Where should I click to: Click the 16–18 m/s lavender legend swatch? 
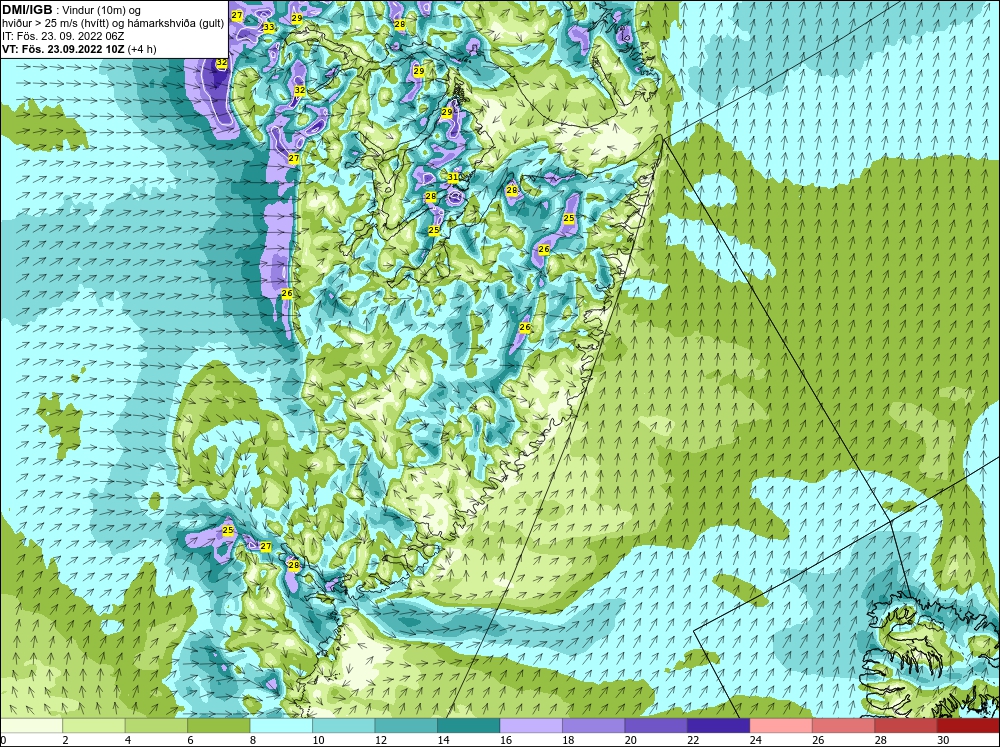point(531,725)
